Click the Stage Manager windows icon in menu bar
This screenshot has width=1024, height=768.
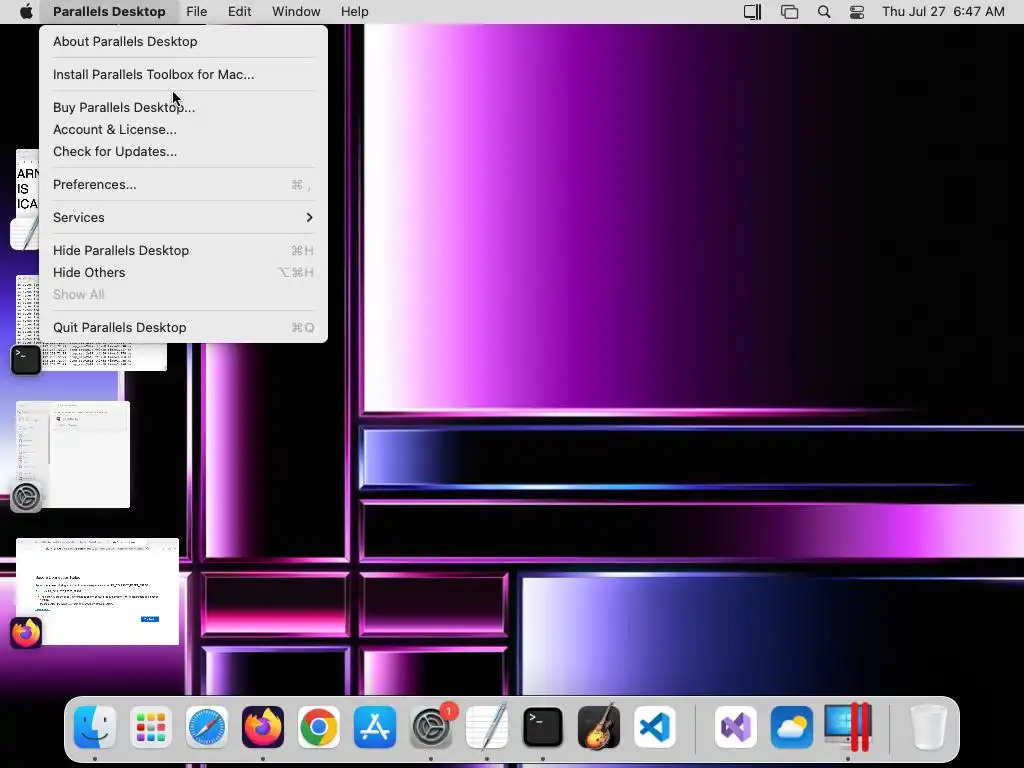pos(790,12)
